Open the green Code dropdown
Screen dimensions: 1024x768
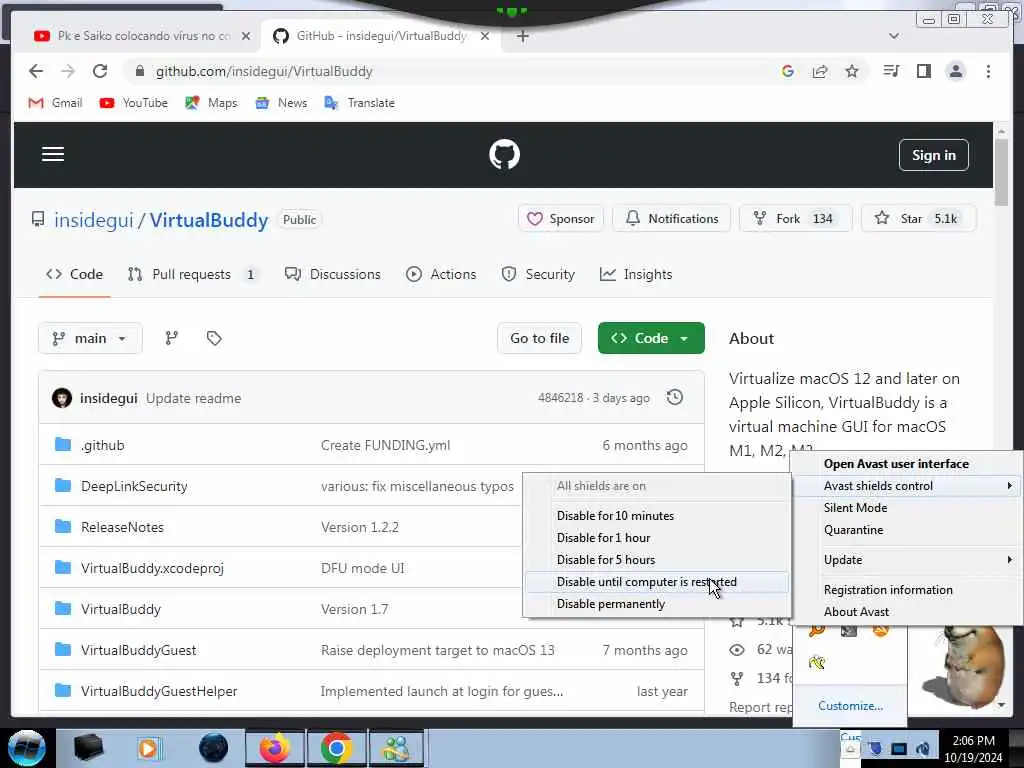click(x=651, y=338)
